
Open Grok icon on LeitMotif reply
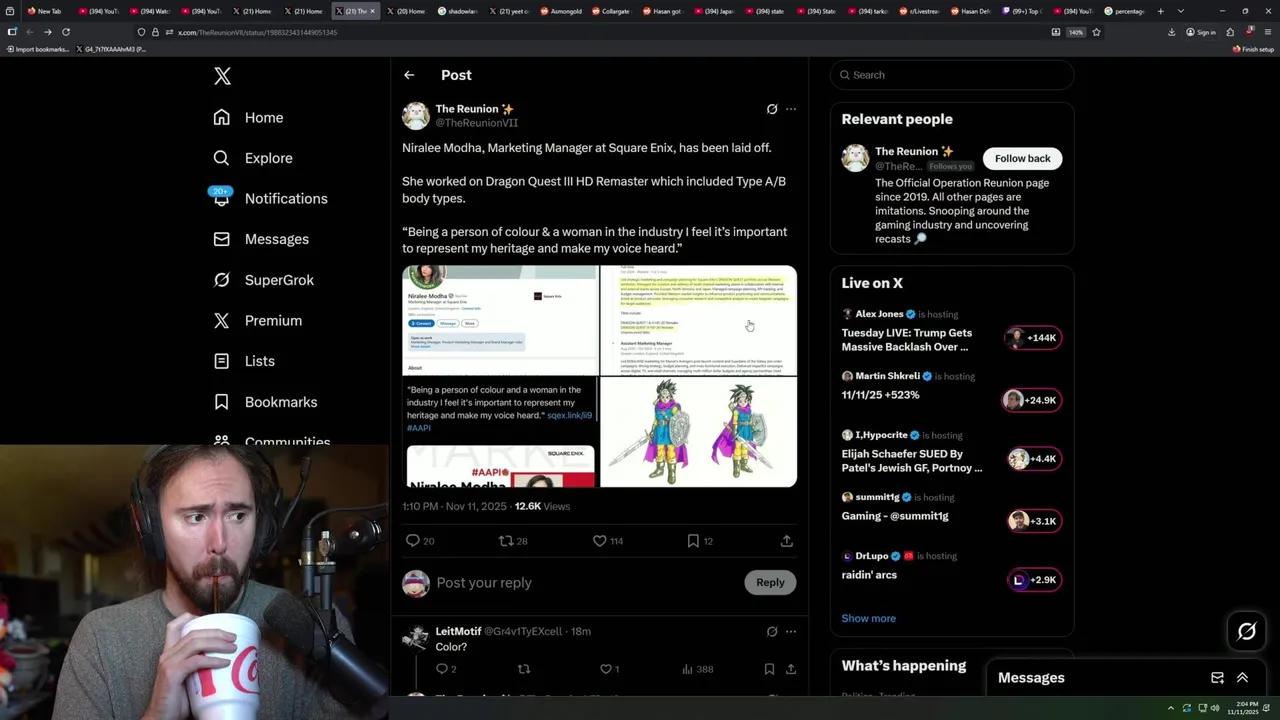tap(772, 632)
